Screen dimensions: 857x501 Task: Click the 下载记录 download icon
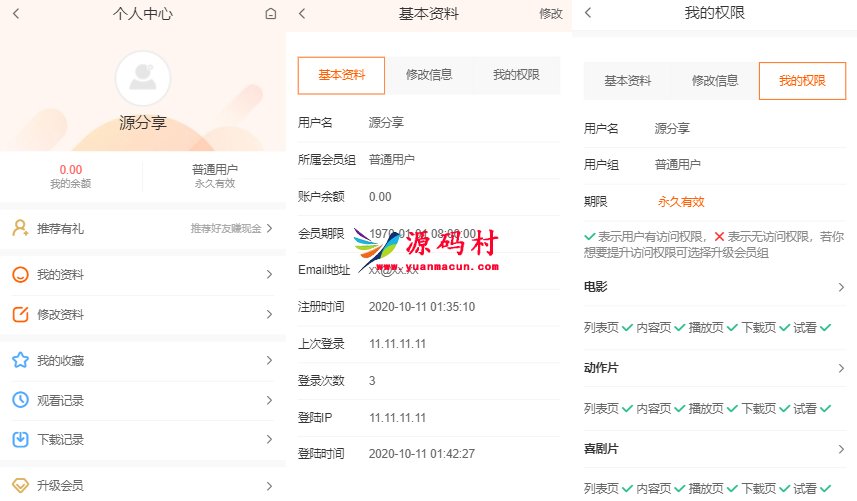(x=20, y=439)
